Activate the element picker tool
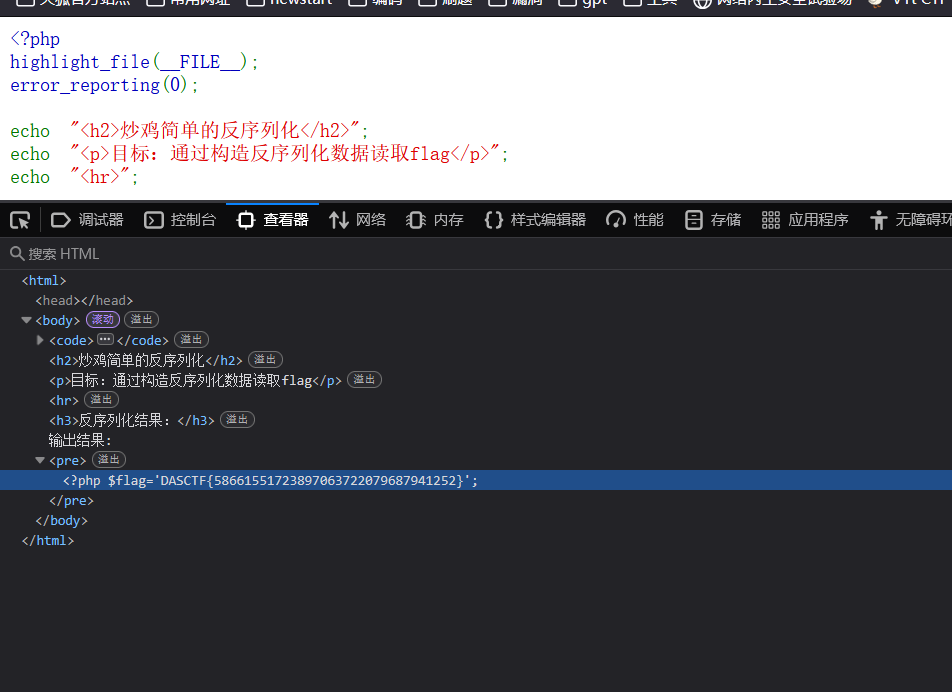This screenshot has height=692, width=952. coord(20,219)
